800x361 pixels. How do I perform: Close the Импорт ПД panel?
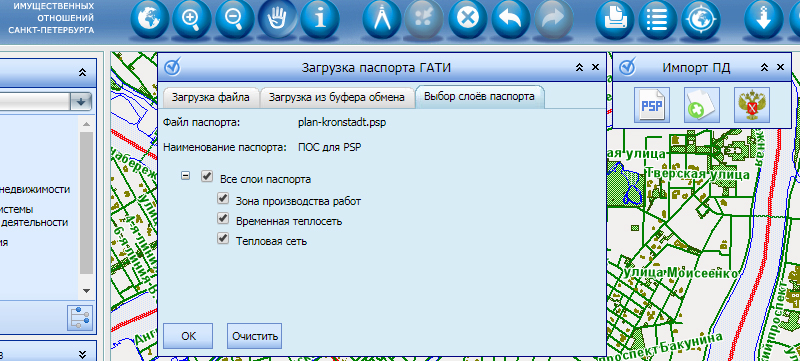pos(780,67)
